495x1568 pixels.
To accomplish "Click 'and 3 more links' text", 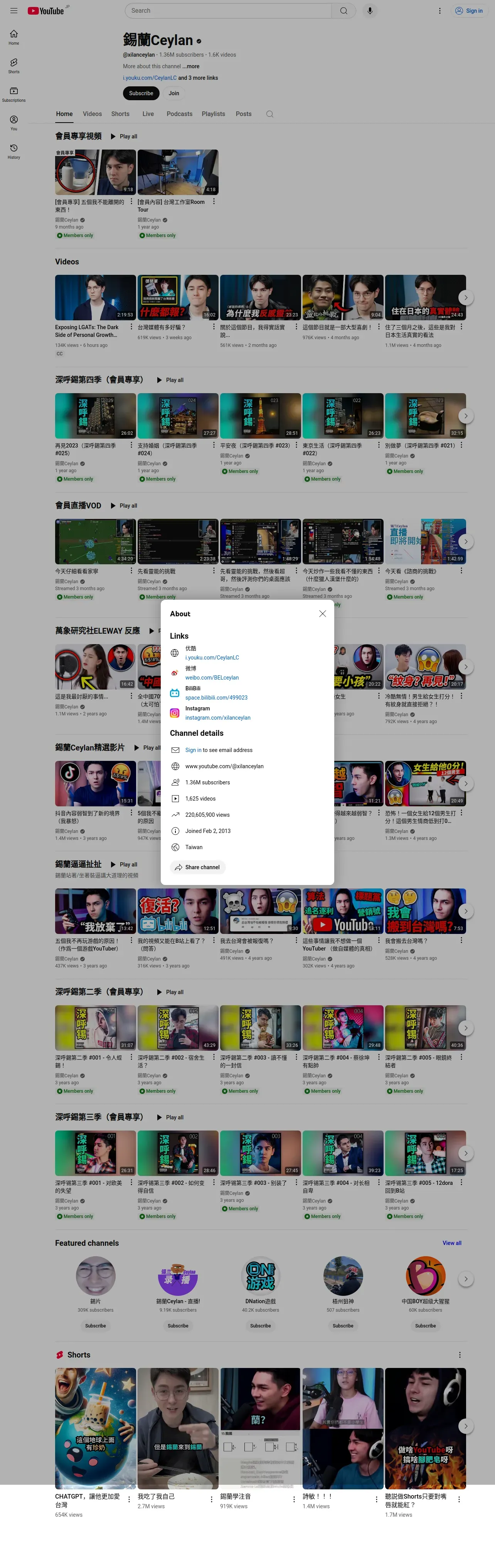I will 198,78.
